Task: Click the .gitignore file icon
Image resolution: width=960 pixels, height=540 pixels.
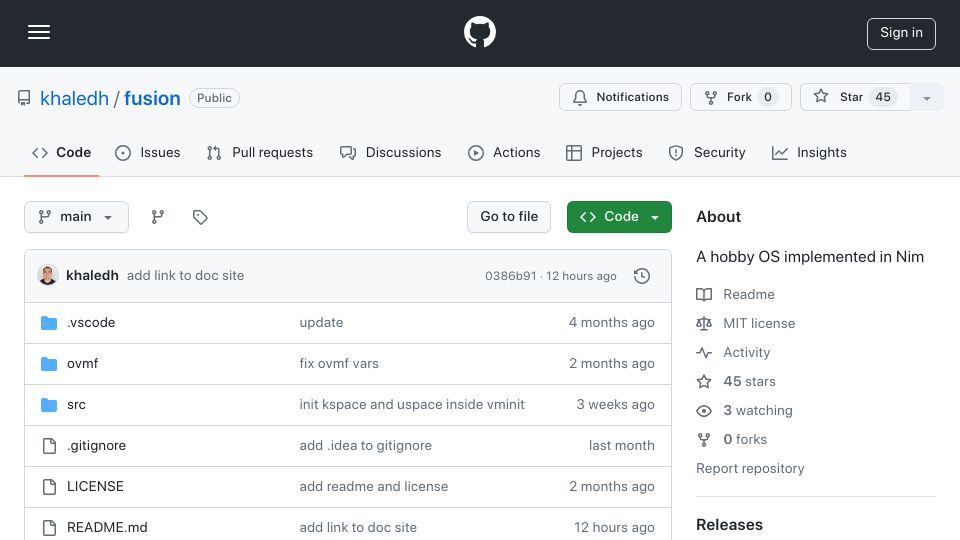Action: click(x=49, y=446)
